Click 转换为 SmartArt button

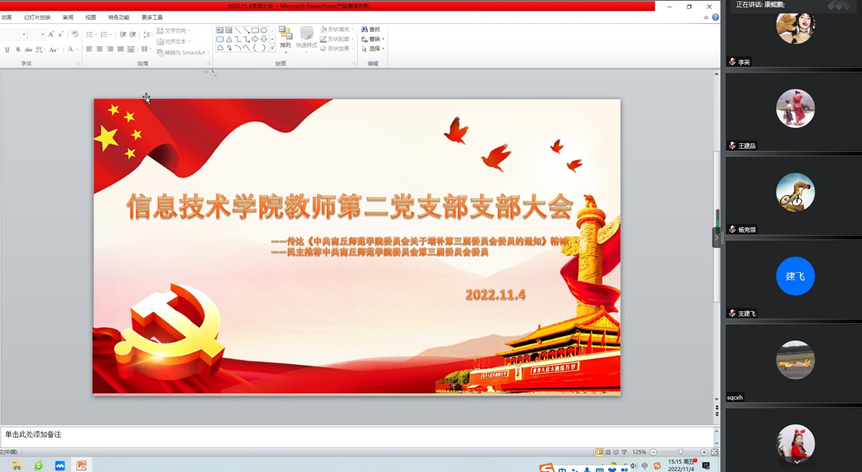[184, 52]
